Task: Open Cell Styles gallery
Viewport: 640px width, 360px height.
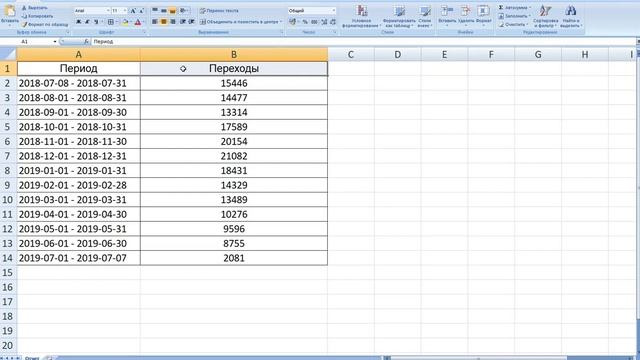Action: (x=424, y=16)
